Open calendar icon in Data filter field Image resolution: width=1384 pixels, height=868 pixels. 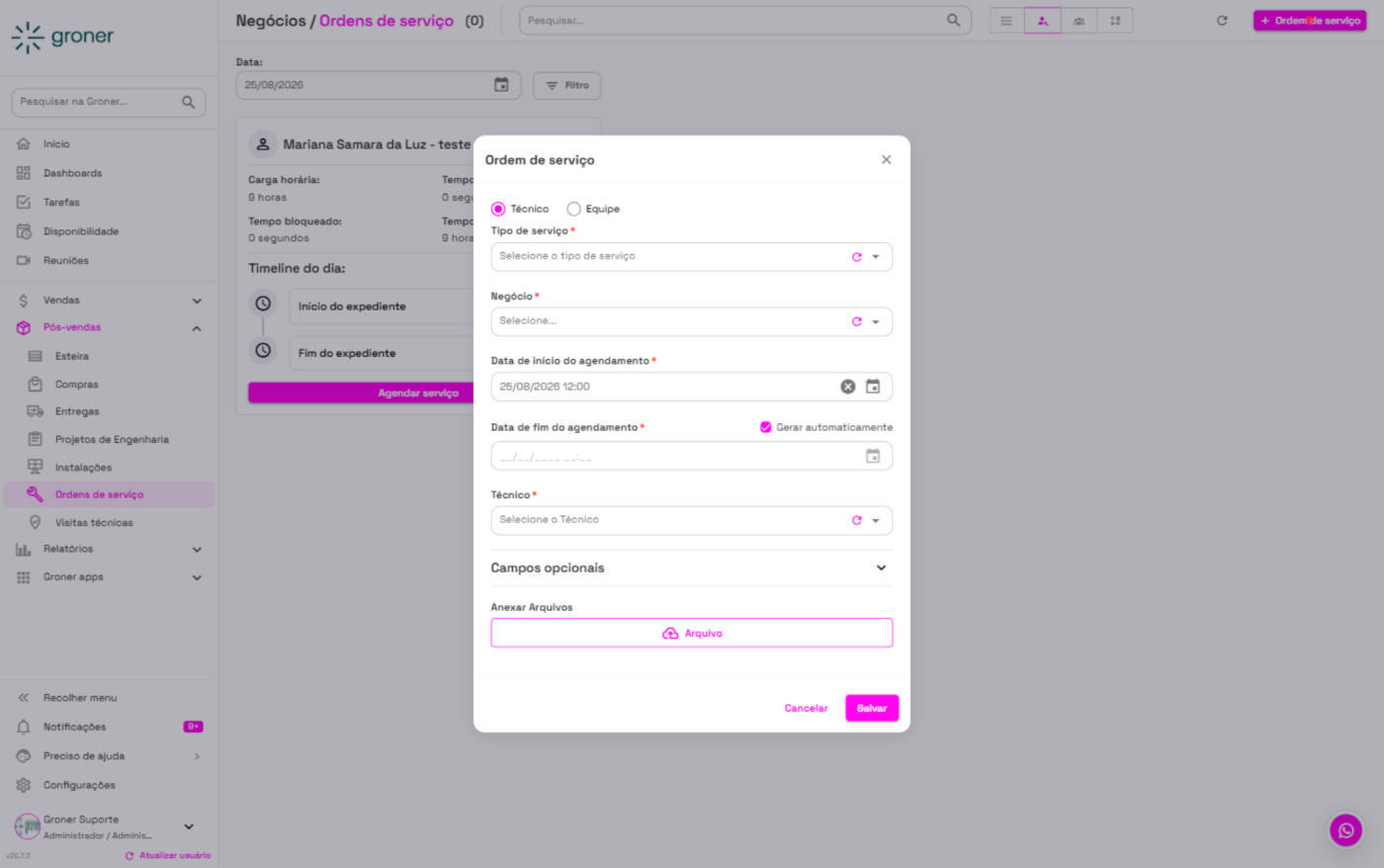click(501, 85)
